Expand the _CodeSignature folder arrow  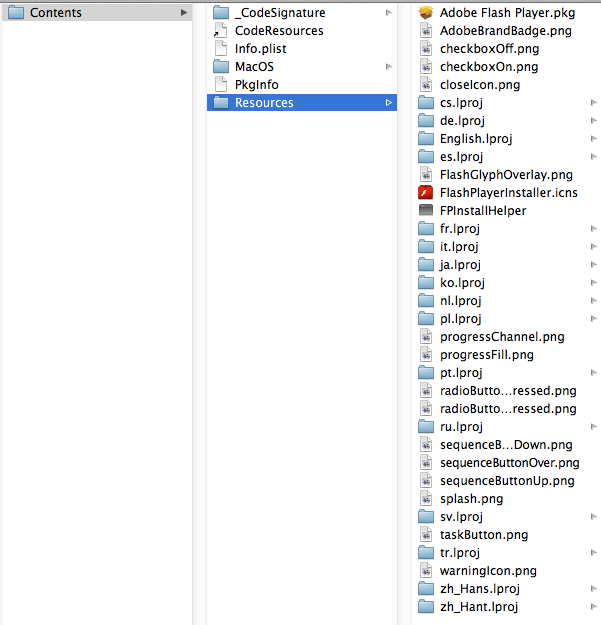tap(389, 13)
